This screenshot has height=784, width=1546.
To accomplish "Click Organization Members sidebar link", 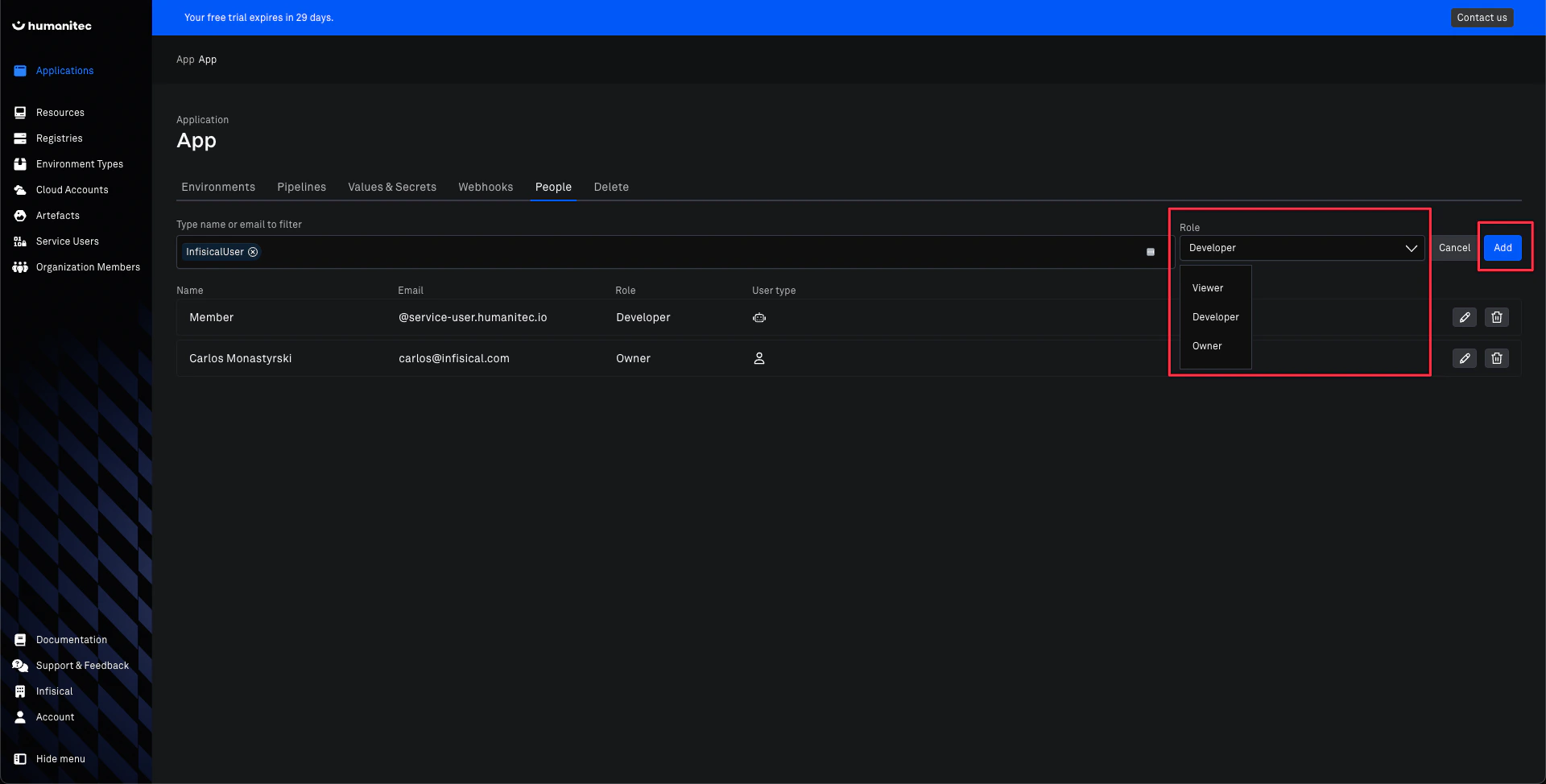I will point(88,267).
